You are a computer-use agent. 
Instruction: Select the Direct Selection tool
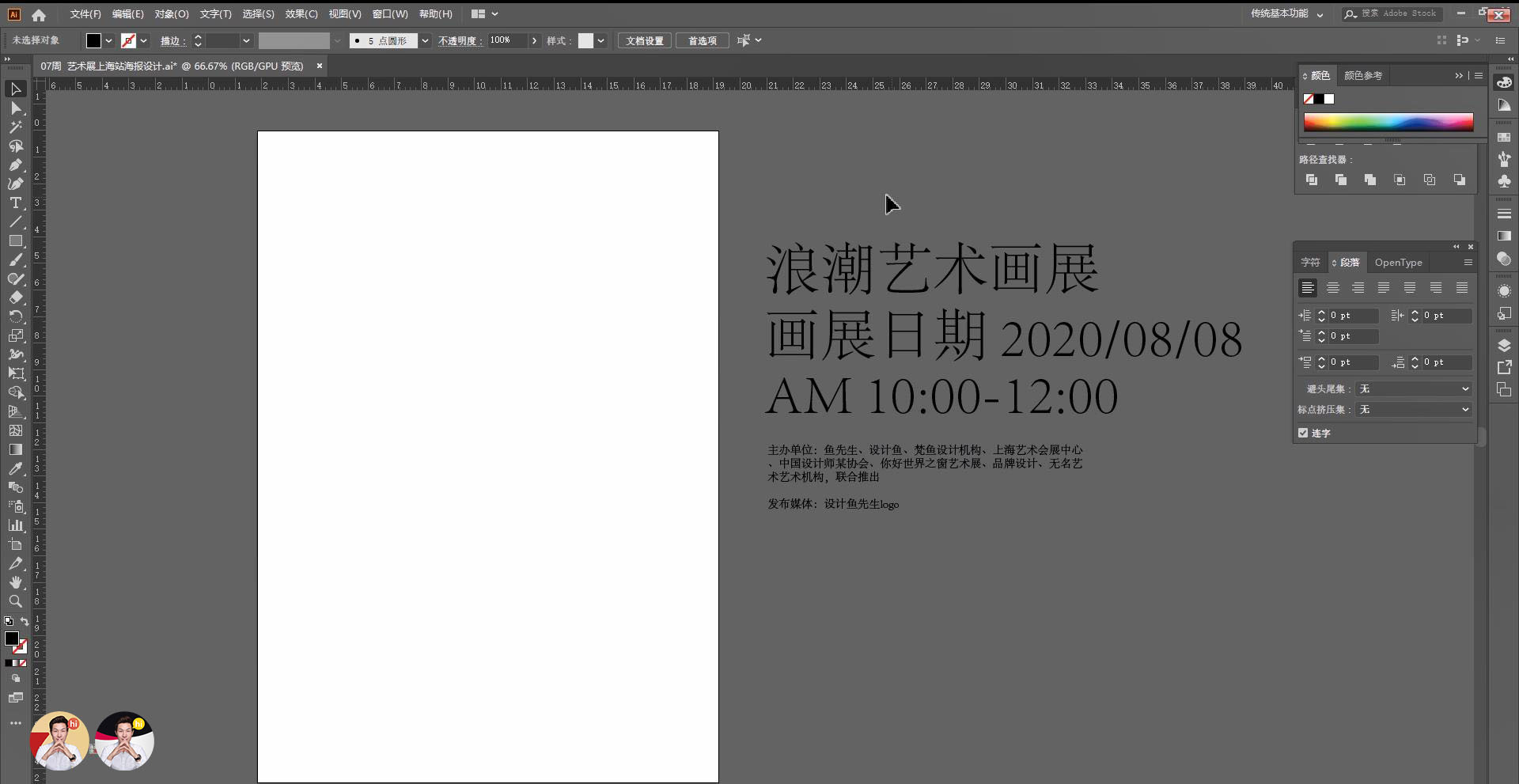click(x=16, y=108)
